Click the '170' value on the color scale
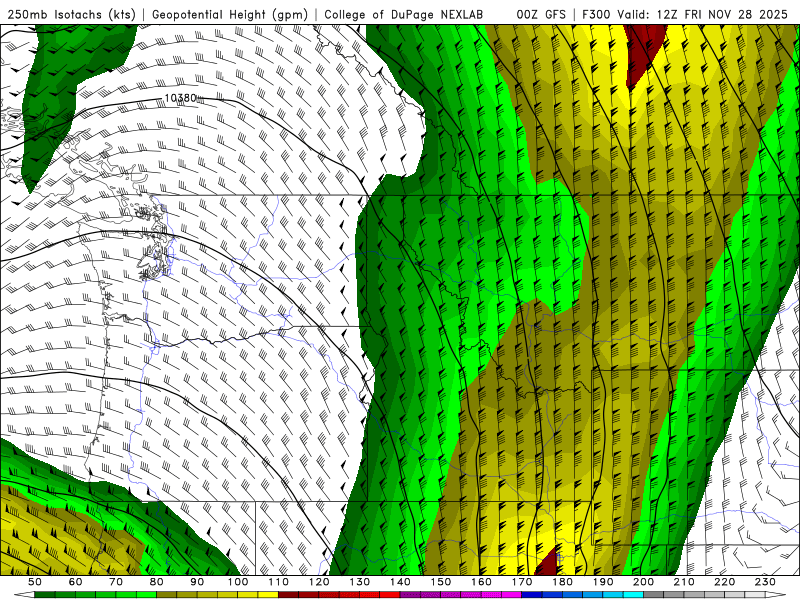This screenshot has width=800, height=600. pyautogui.click(x=522, y=582)
